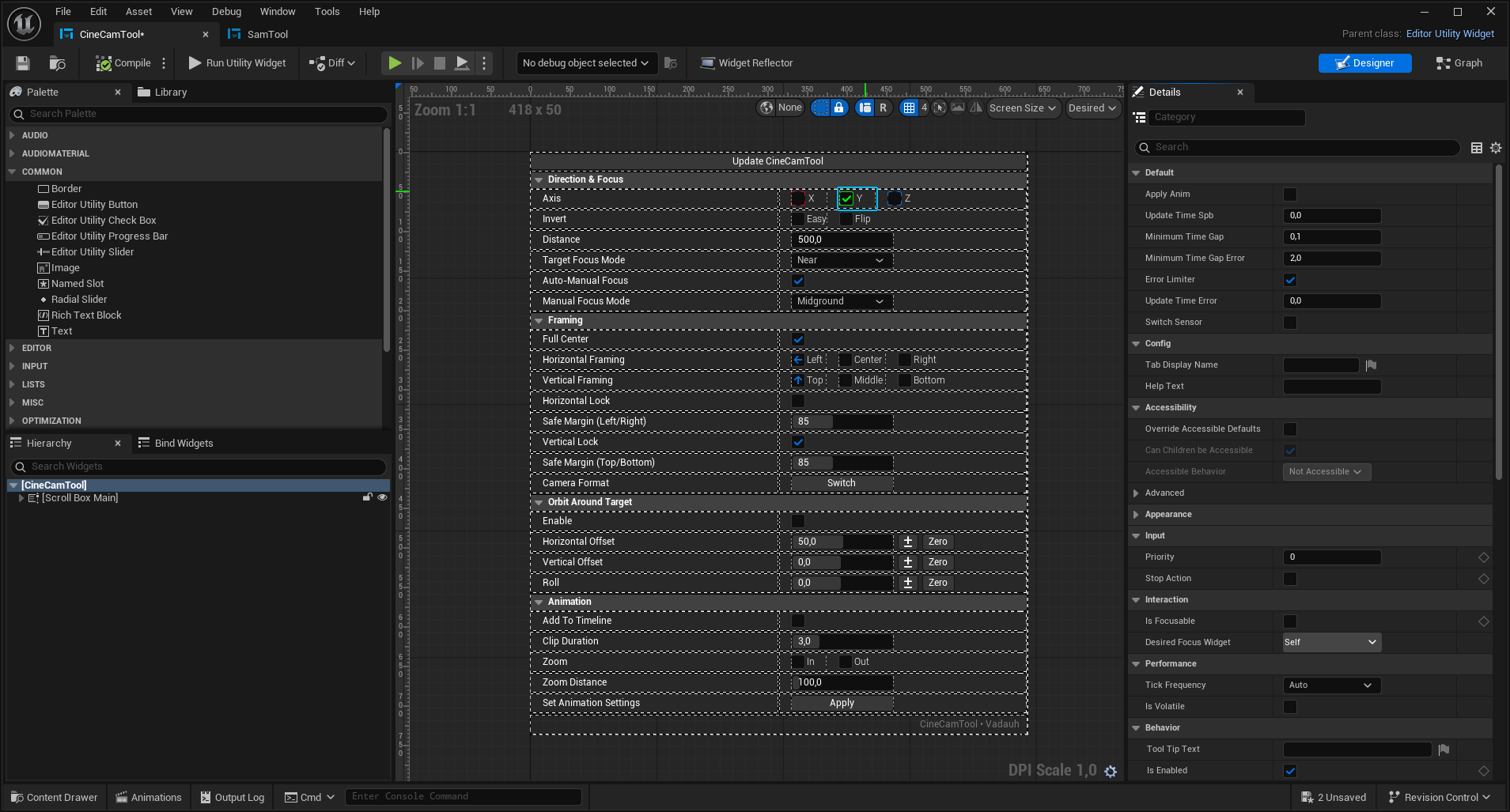
Task: Uncheck the Error Limiter checkbox
Action: point(1290,280)
